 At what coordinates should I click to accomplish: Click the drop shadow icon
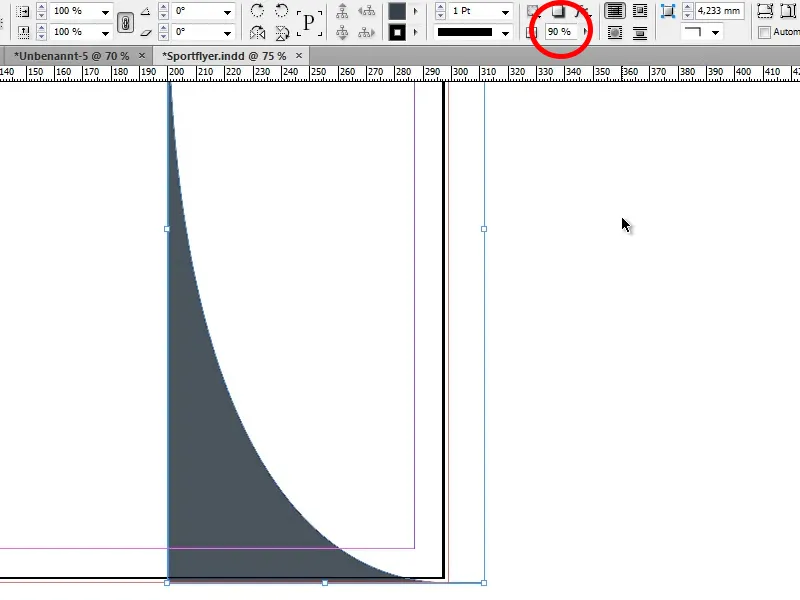pyautogui.click(x=558, y=11)
